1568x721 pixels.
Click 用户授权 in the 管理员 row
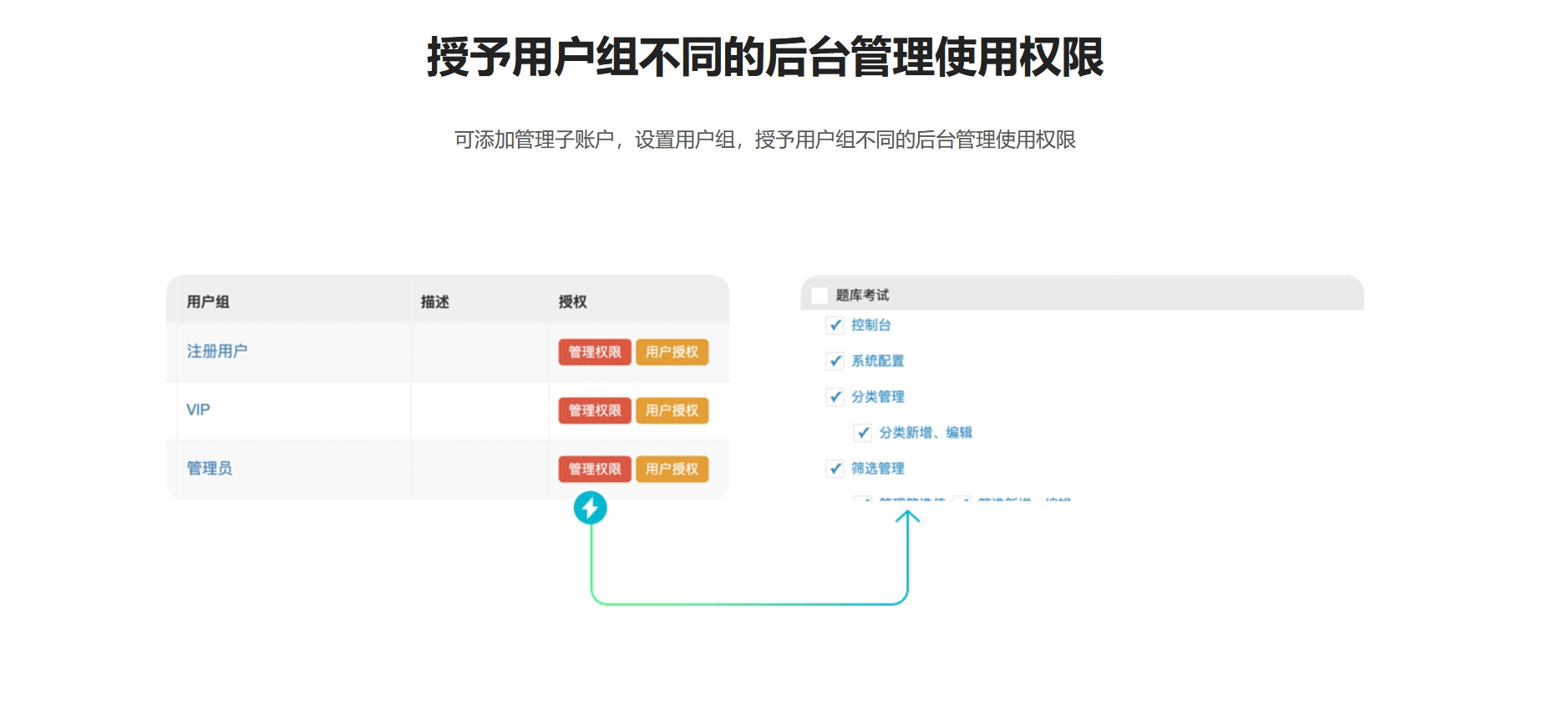click(672, 470)
